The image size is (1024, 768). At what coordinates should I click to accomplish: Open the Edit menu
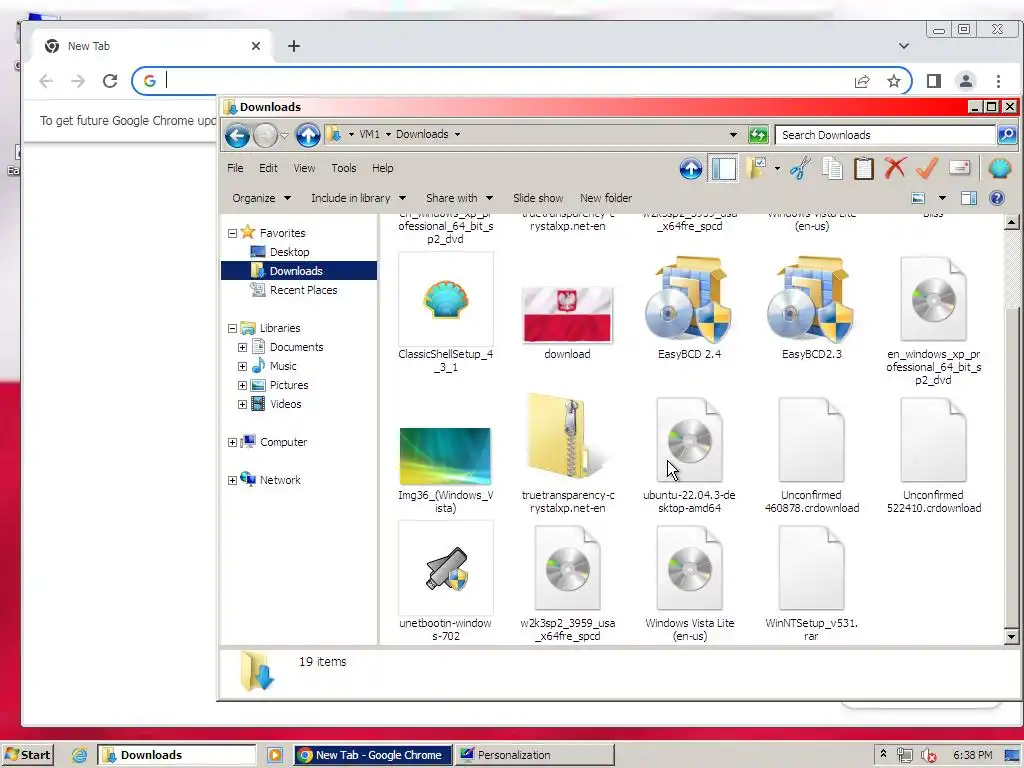coord(268,168)
